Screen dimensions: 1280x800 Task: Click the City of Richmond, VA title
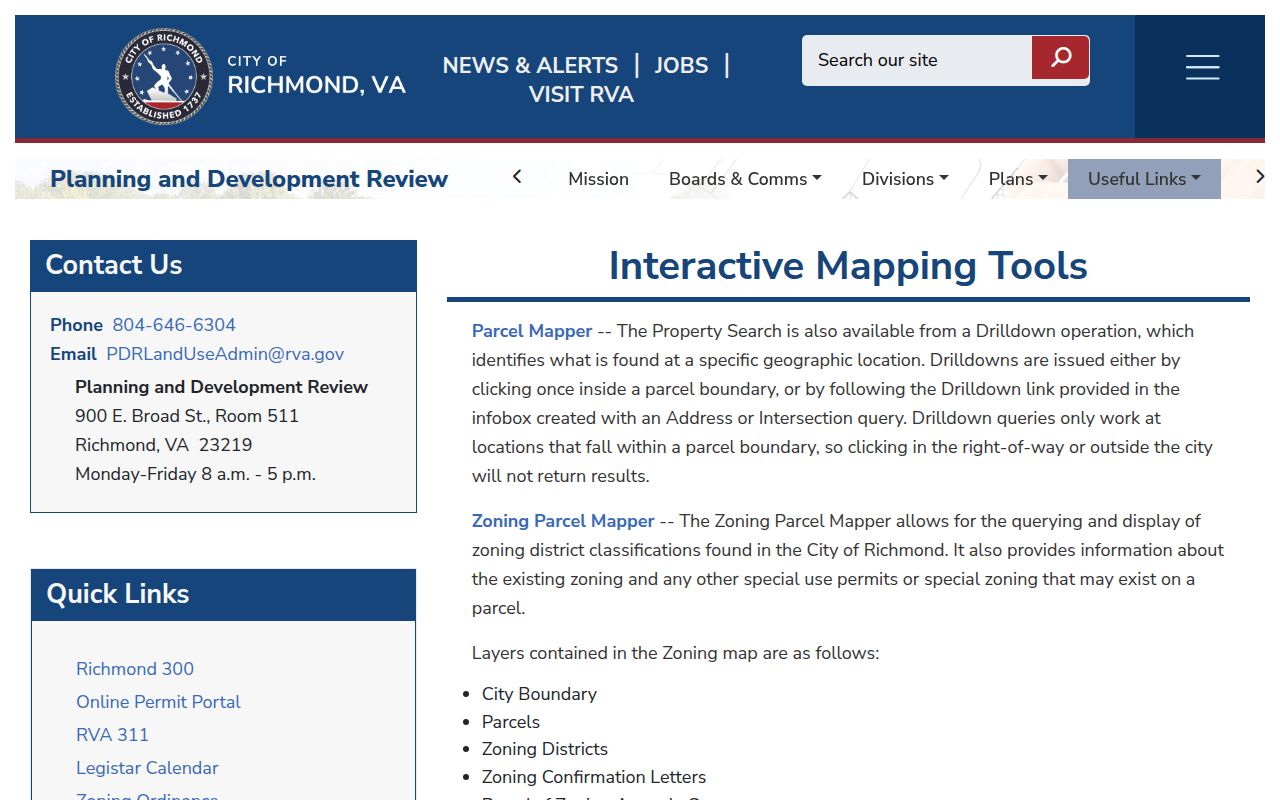pos(316,76)
